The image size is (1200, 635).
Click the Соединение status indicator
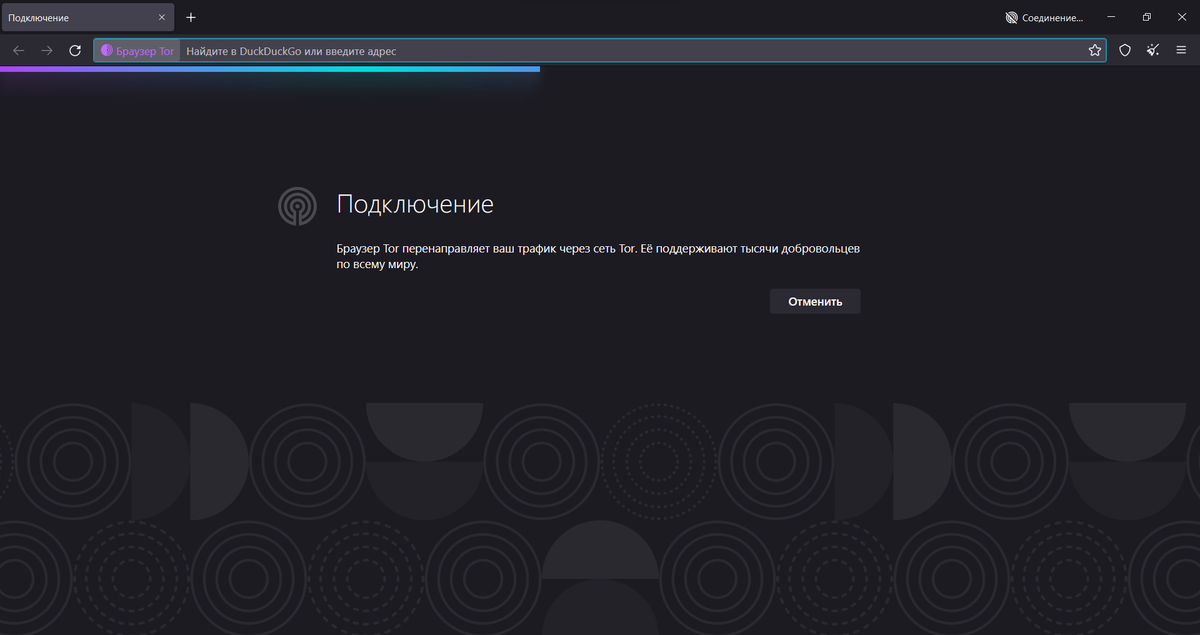[x=1044, y=17]
